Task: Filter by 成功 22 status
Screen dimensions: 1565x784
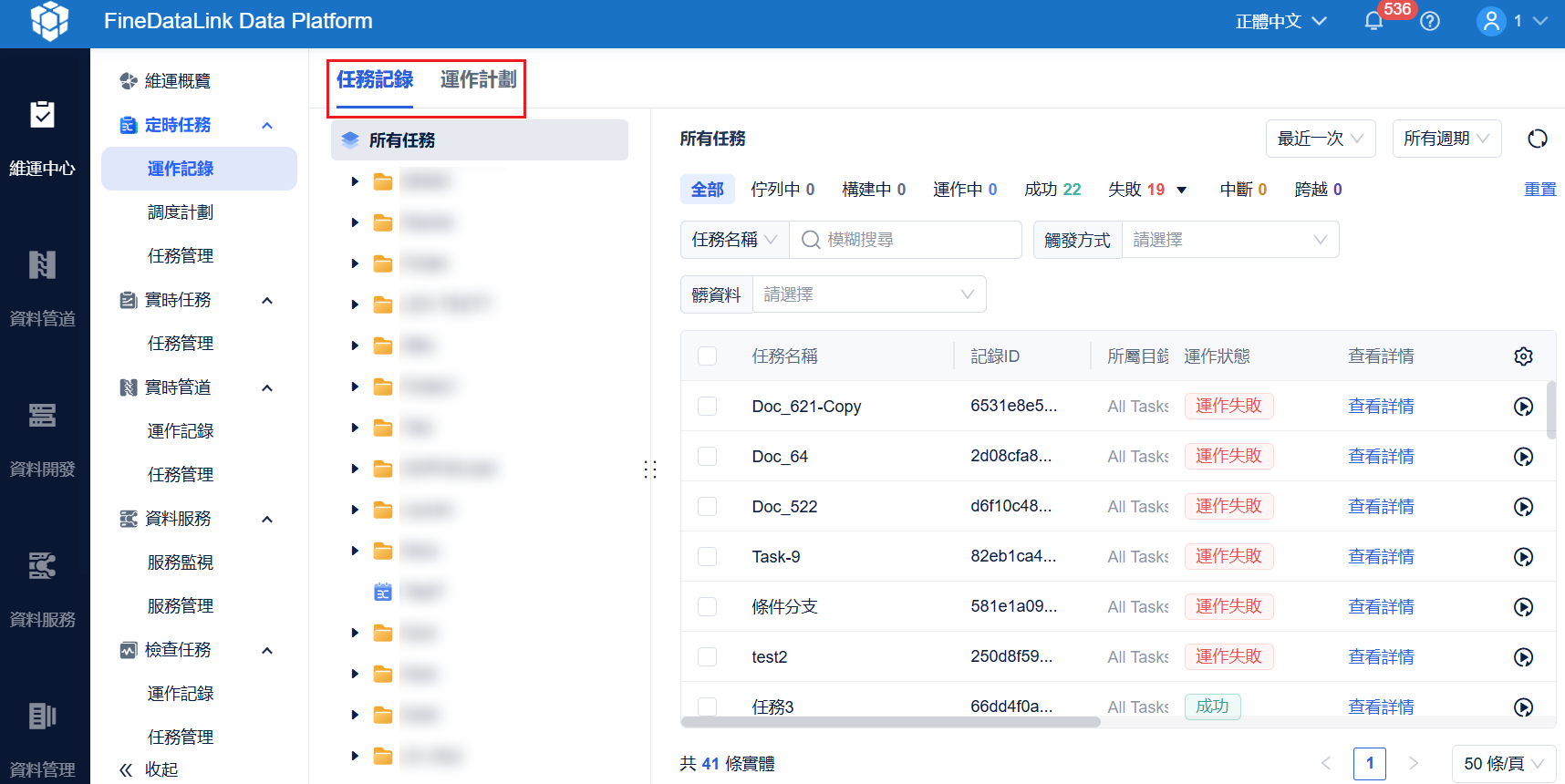Action: (x=1052, y=190)
